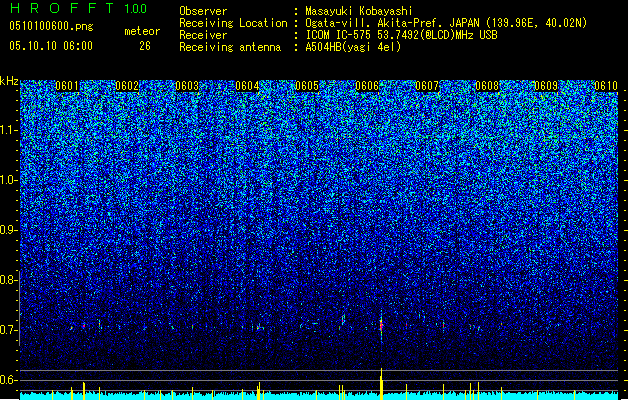This screenshot has height=400, width=629.
Task: Click the 0606 time marker
Action: pyautogui.click(x=367, y=86)
